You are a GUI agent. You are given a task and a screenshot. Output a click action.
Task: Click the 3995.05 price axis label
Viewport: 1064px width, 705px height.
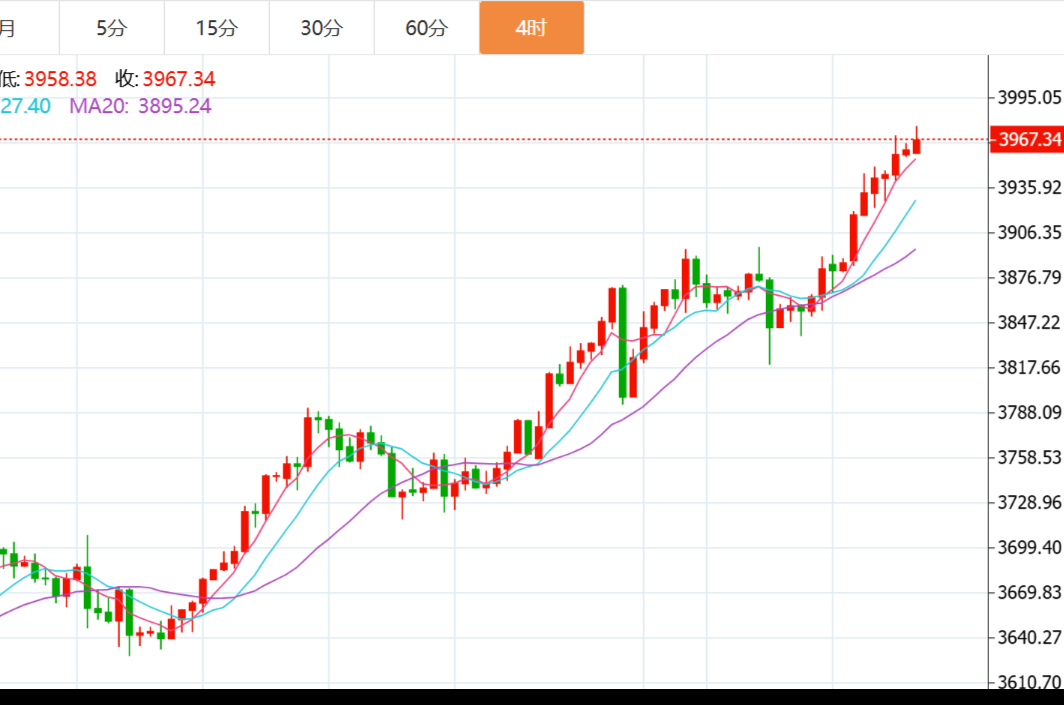click(1029, 97)
